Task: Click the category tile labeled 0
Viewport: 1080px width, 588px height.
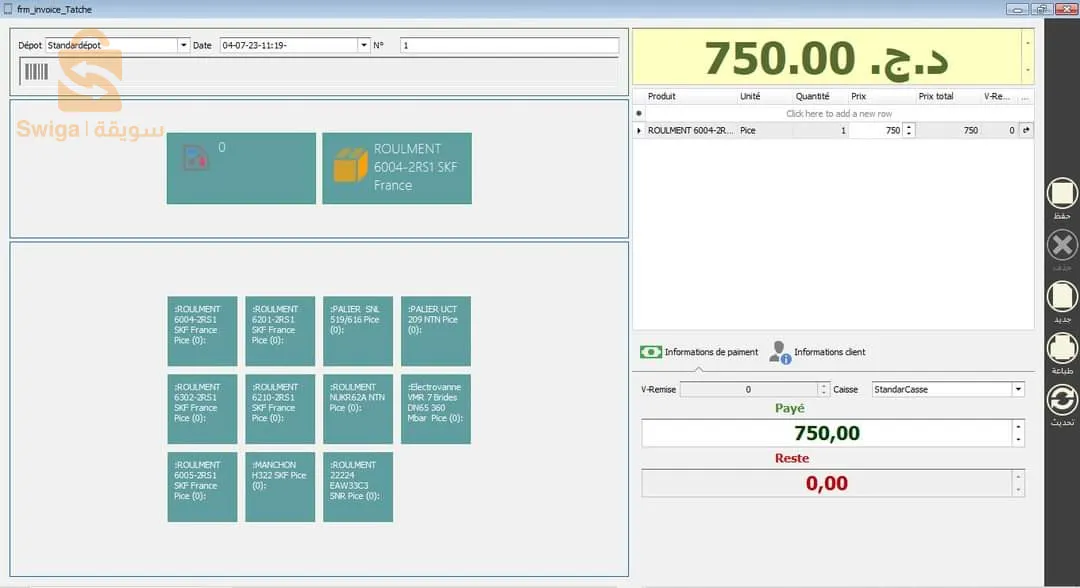Action: point(241,168)
